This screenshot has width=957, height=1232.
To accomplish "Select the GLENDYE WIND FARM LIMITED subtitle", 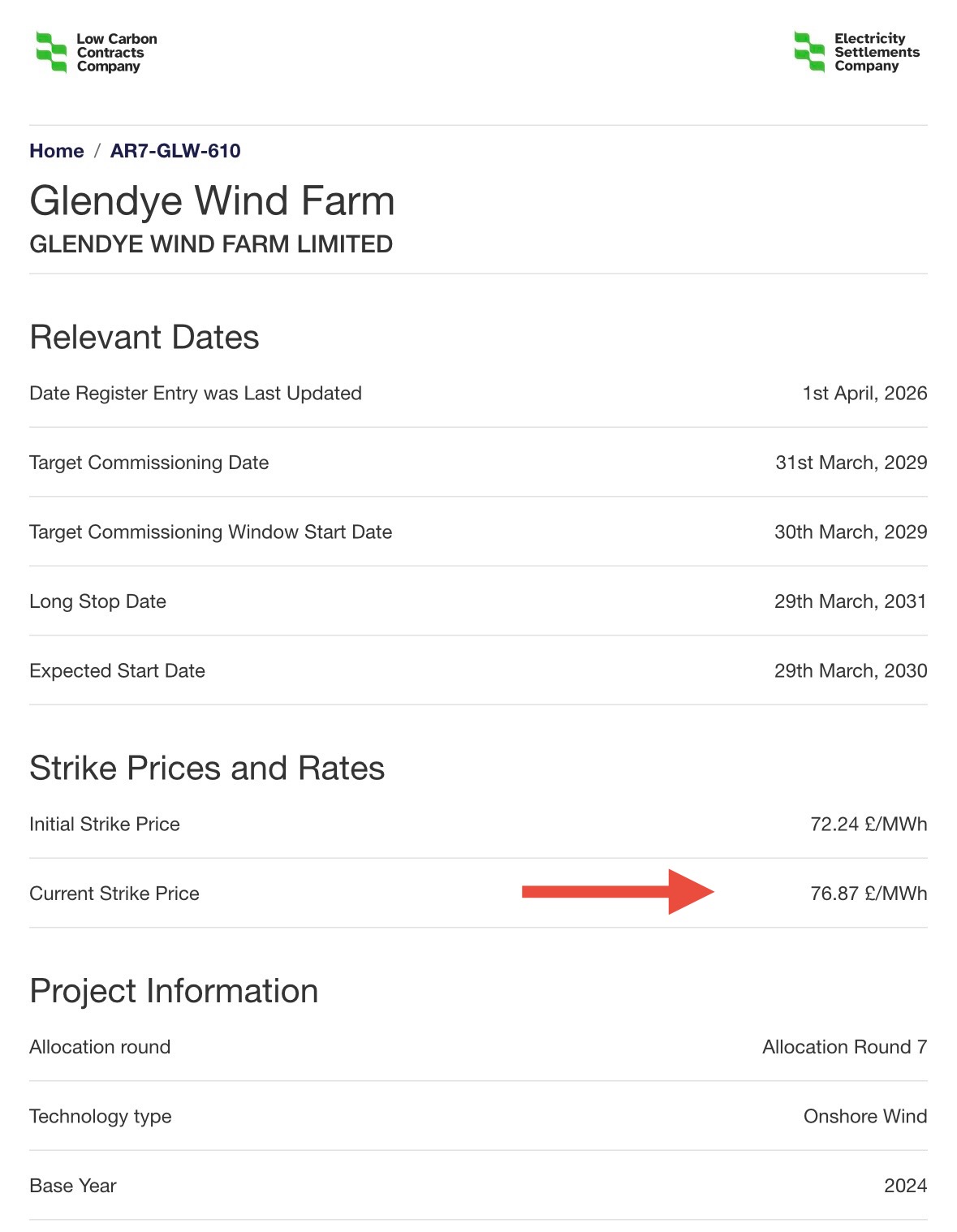I will [211, 244].
